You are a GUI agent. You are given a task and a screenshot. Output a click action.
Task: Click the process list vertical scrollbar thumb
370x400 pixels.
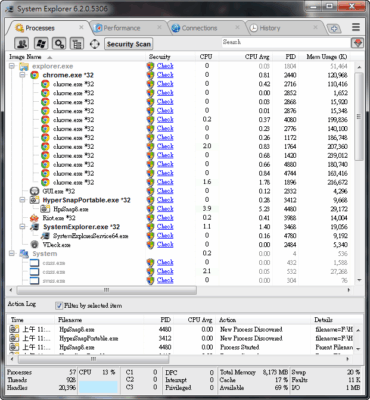tap(359, 116)
